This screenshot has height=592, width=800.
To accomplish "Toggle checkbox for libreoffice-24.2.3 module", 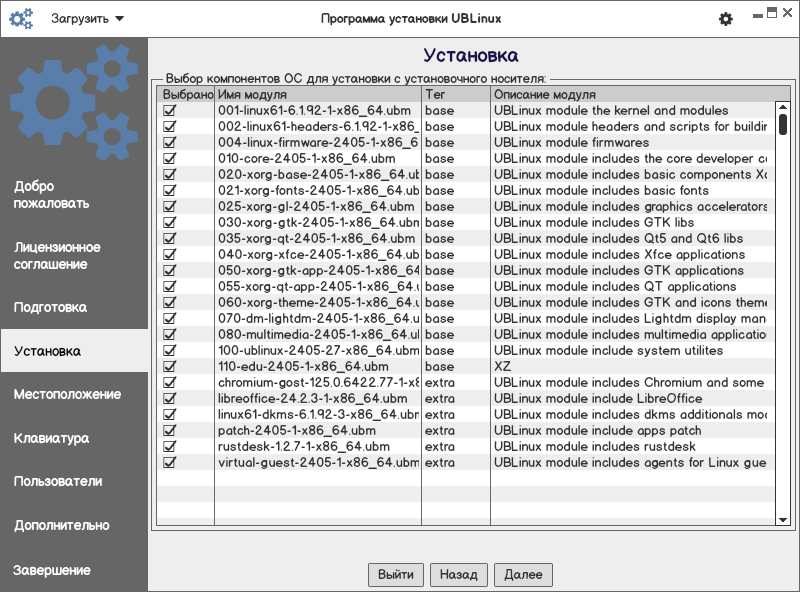I will coord(170,399).
